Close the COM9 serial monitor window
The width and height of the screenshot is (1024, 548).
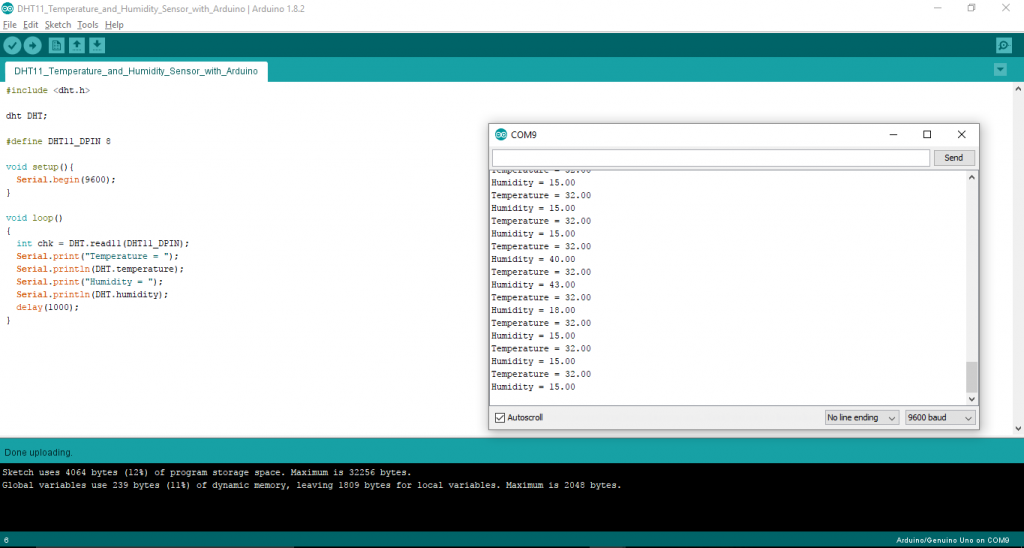tap(961, 135)
